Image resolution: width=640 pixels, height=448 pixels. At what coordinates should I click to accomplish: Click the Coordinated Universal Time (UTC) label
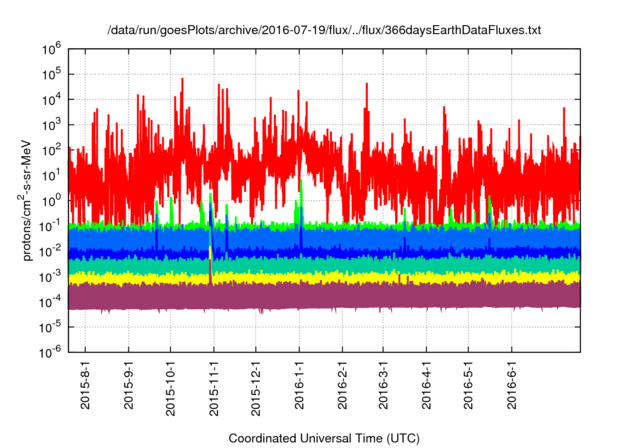[324, 438]
